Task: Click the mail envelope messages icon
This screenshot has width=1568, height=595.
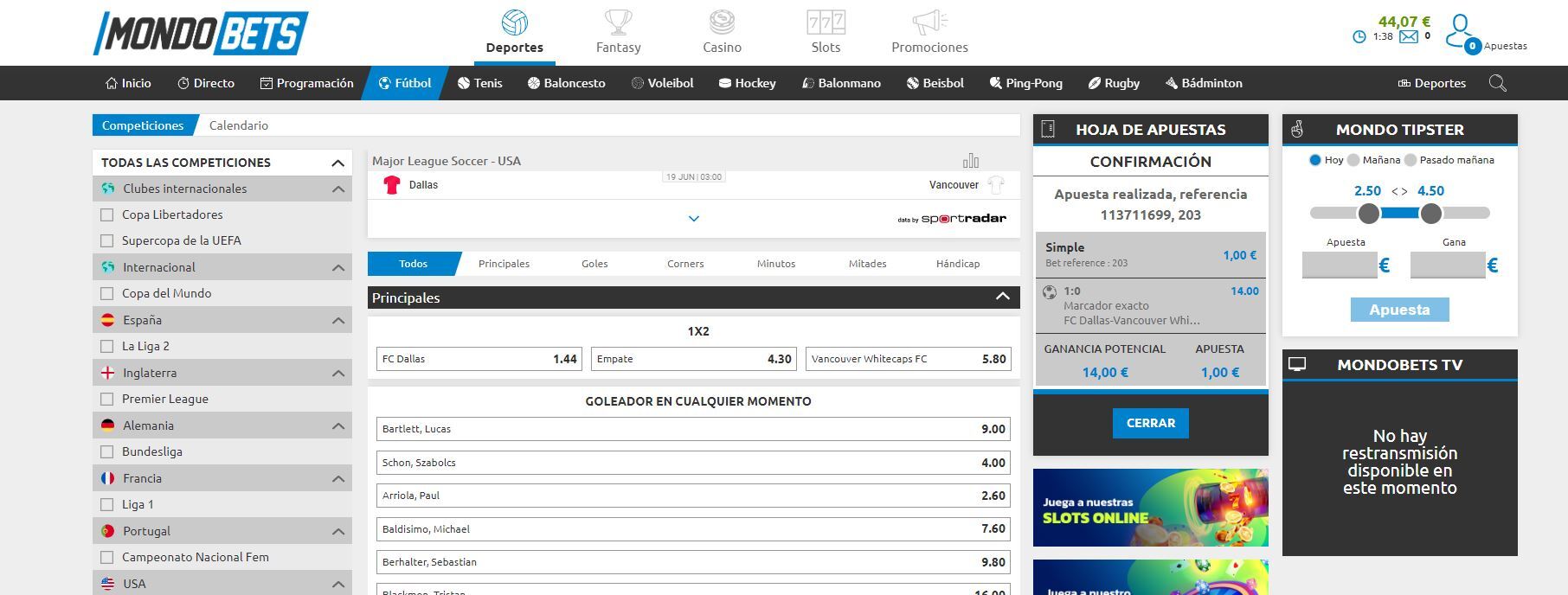Action: point(1409,36)
